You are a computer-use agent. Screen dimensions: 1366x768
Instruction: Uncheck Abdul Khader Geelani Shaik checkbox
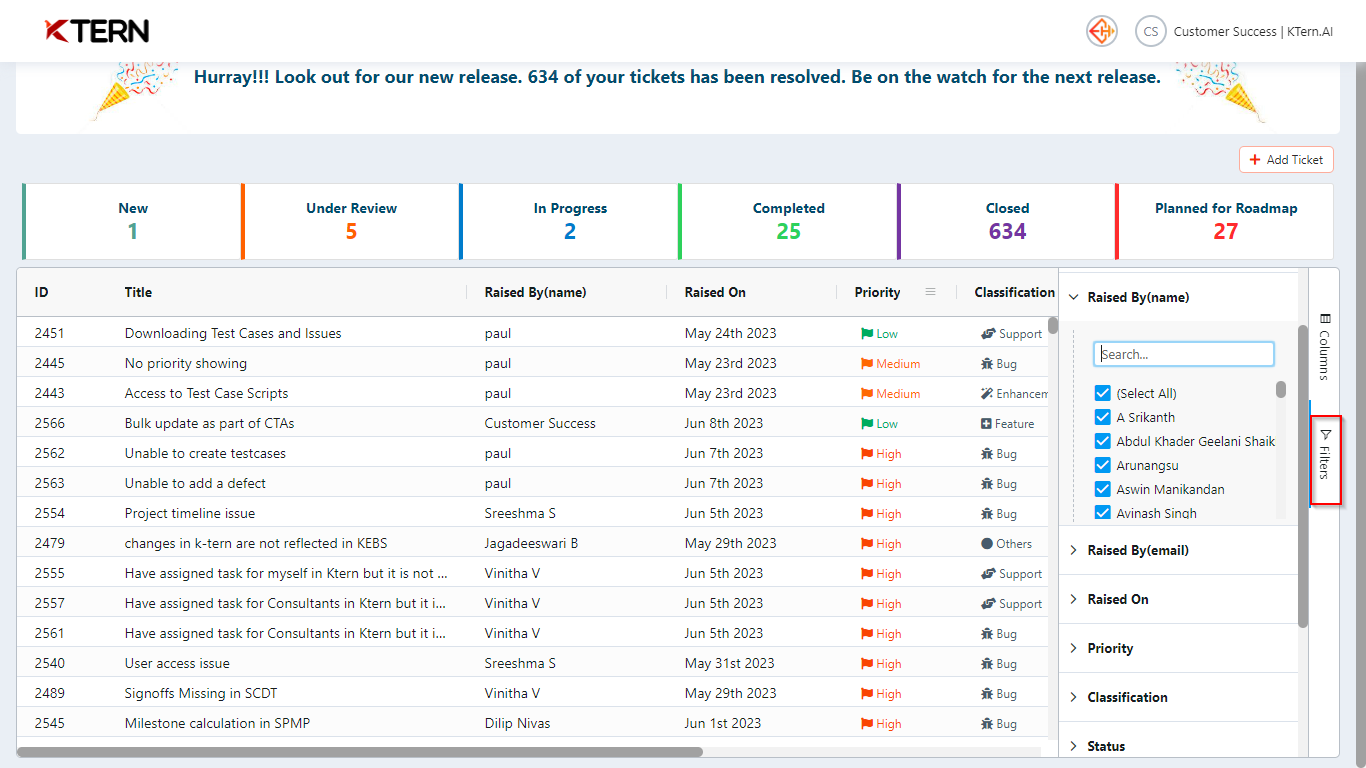[x=1103, y=441]
